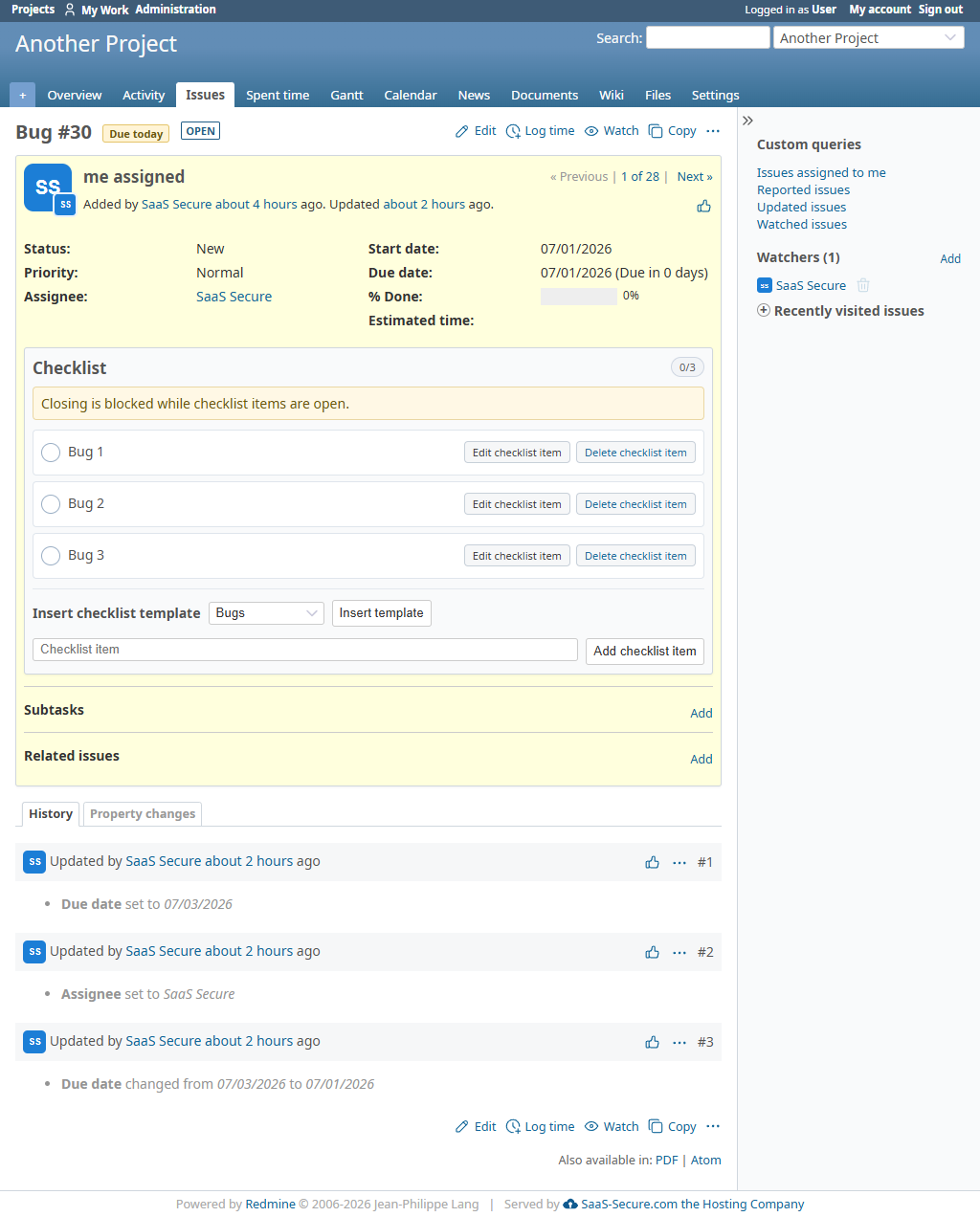The width and height of the screenshot is (980, 1217).
Task: Open the Atom feed link
Action: tap(706, 1160)
